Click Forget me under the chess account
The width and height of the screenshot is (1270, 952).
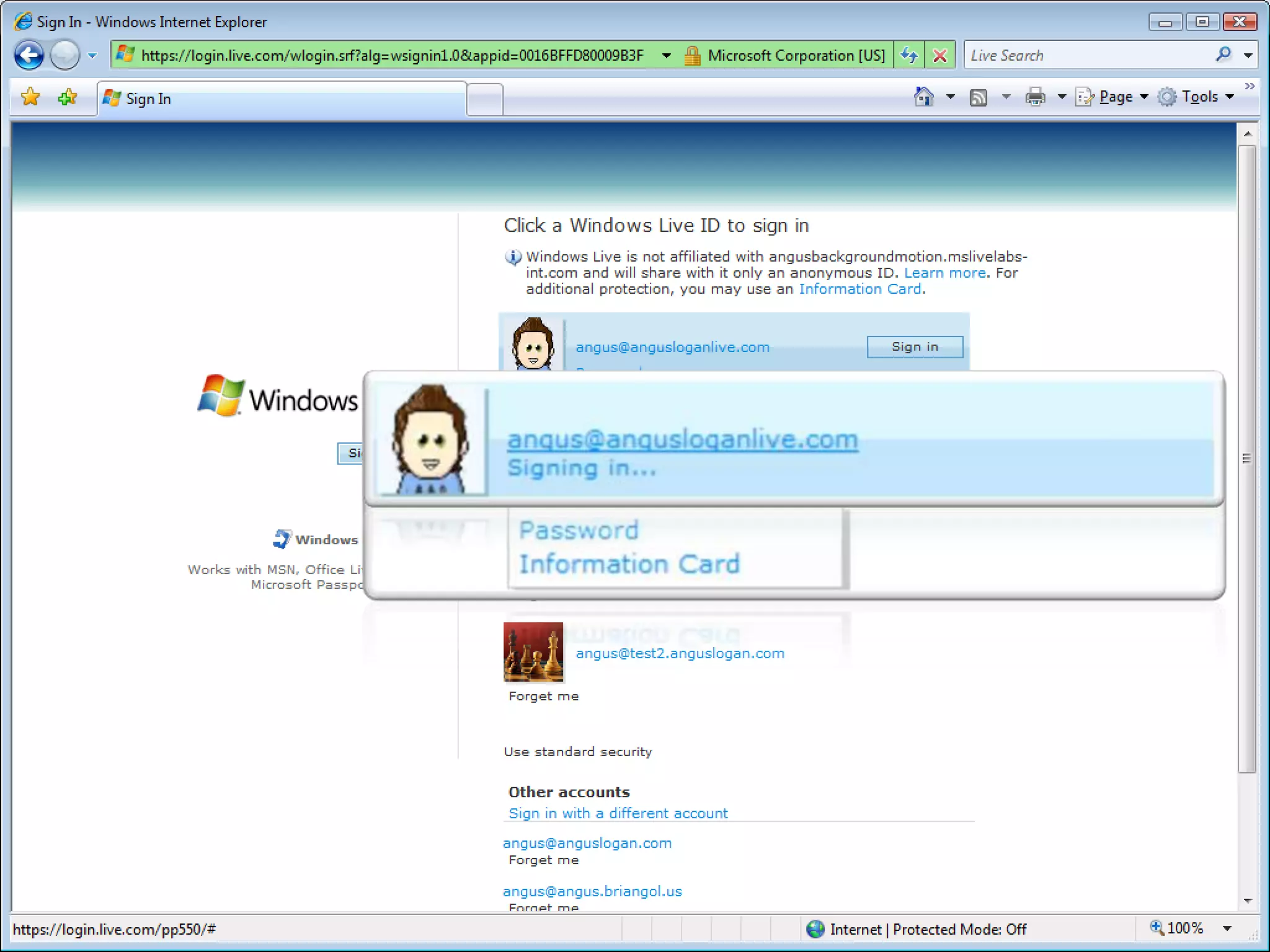(x=543, y=696)
